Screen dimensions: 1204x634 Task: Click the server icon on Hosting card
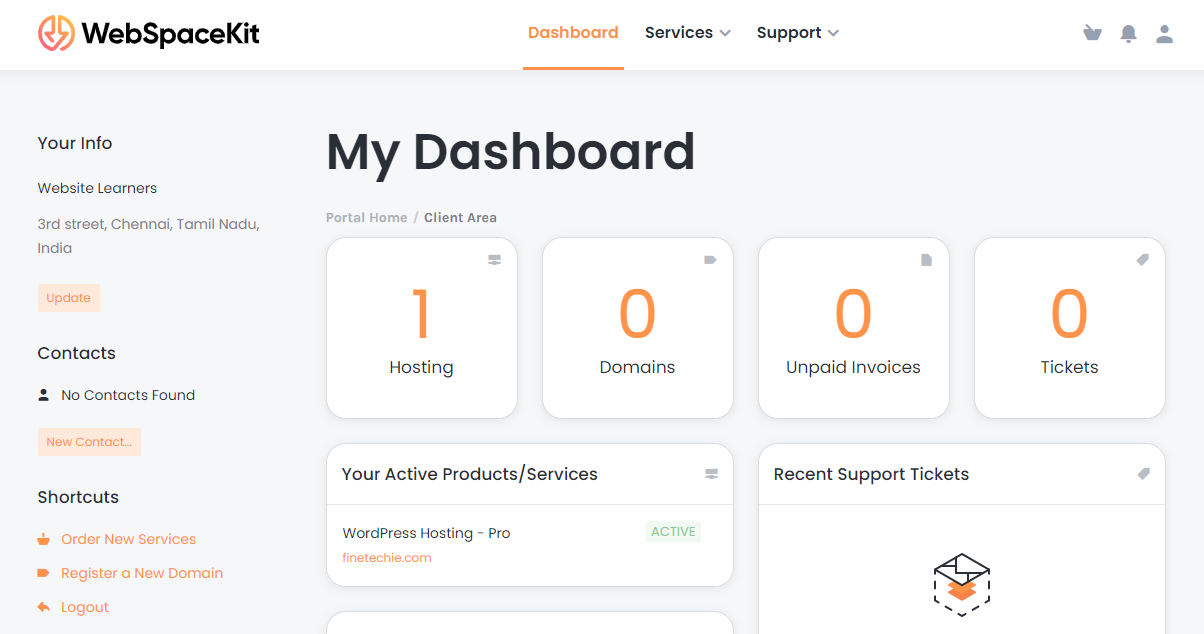(494, 260)
